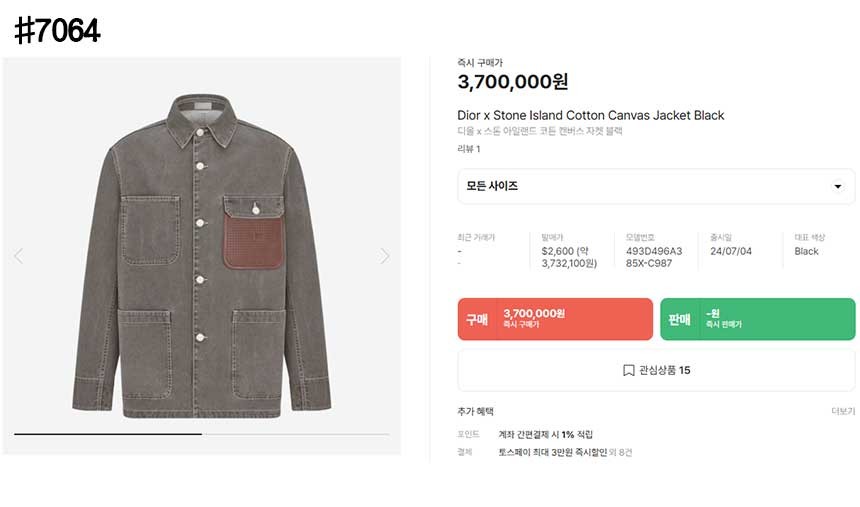Show the next product image arrow
Image resolution: width=860 pixels, height=507 pixels.
click(385, 256)
